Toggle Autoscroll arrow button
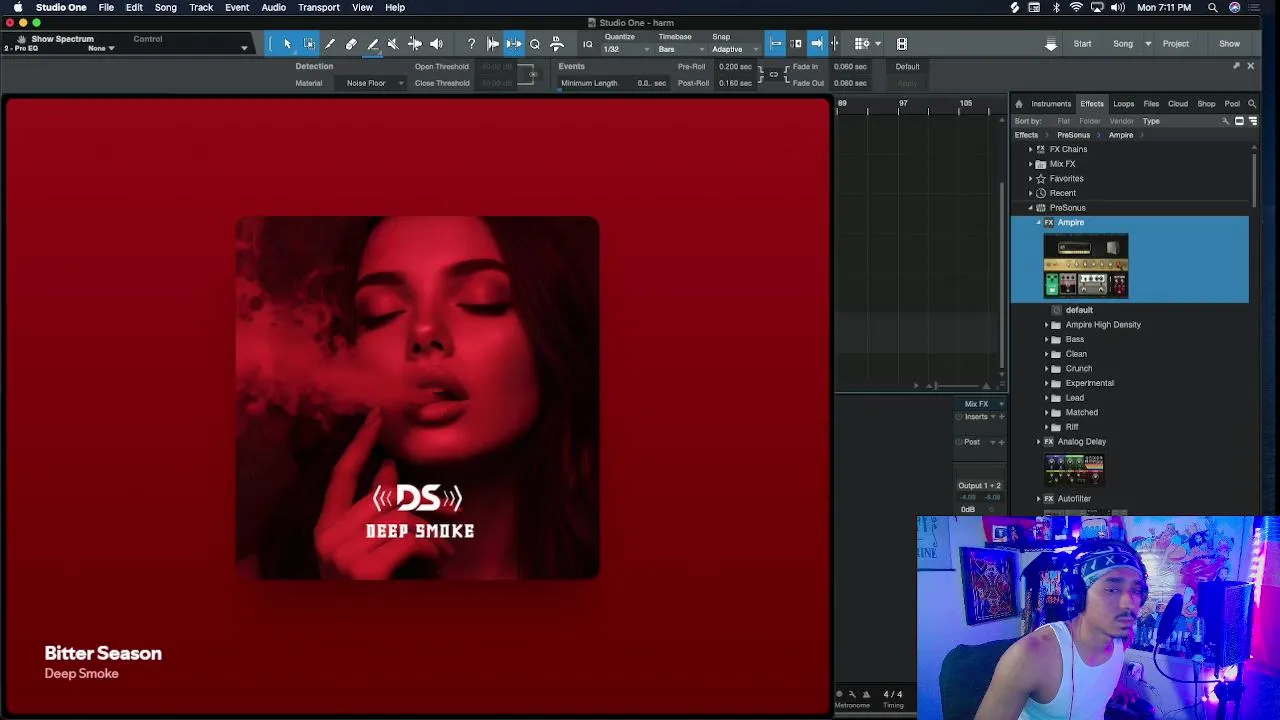This screenshot has height=720, width=1280. [x=817, y=44]
